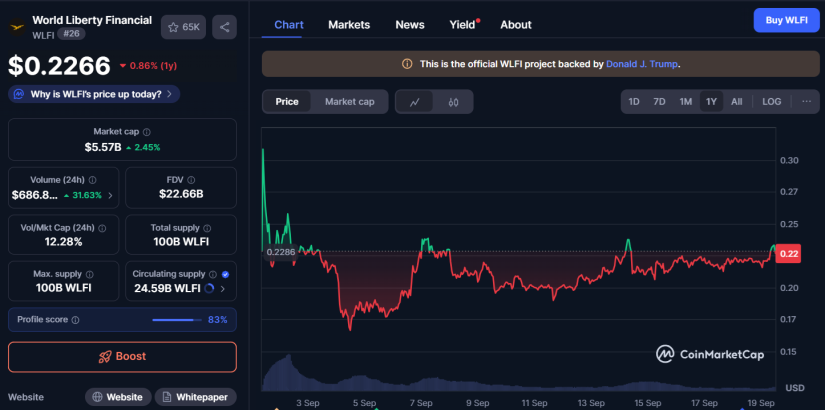Click the Vol/Mkt Cap (24h) info icon
The image size is (825, 410).
coord(102,228)
